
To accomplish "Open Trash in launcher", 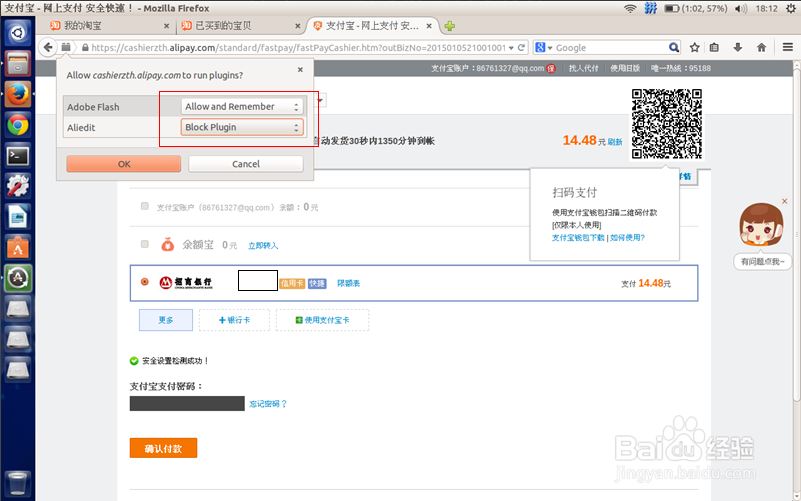I will tap(17, 483).
